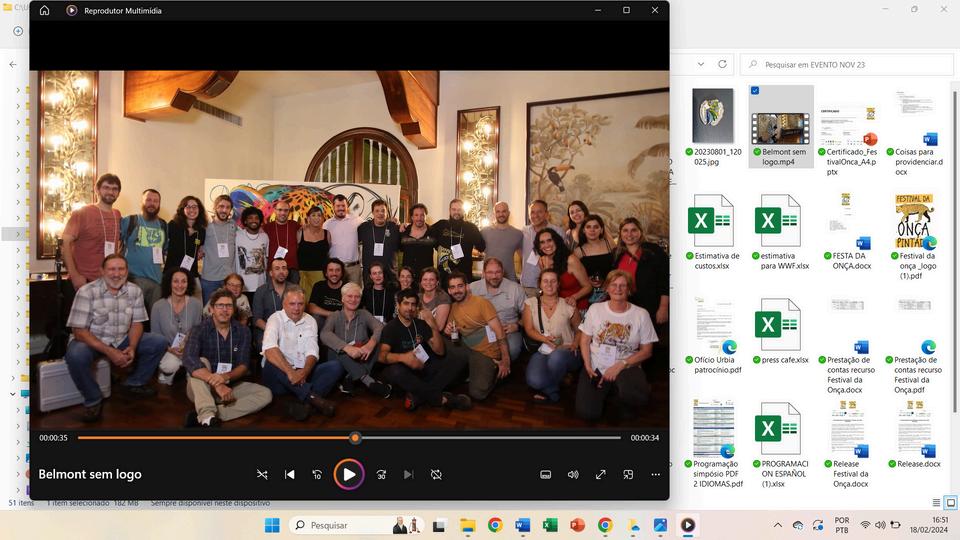960x540 pixels.
Task: Select press cafe.xlsx file
Action: pos(781,331)
